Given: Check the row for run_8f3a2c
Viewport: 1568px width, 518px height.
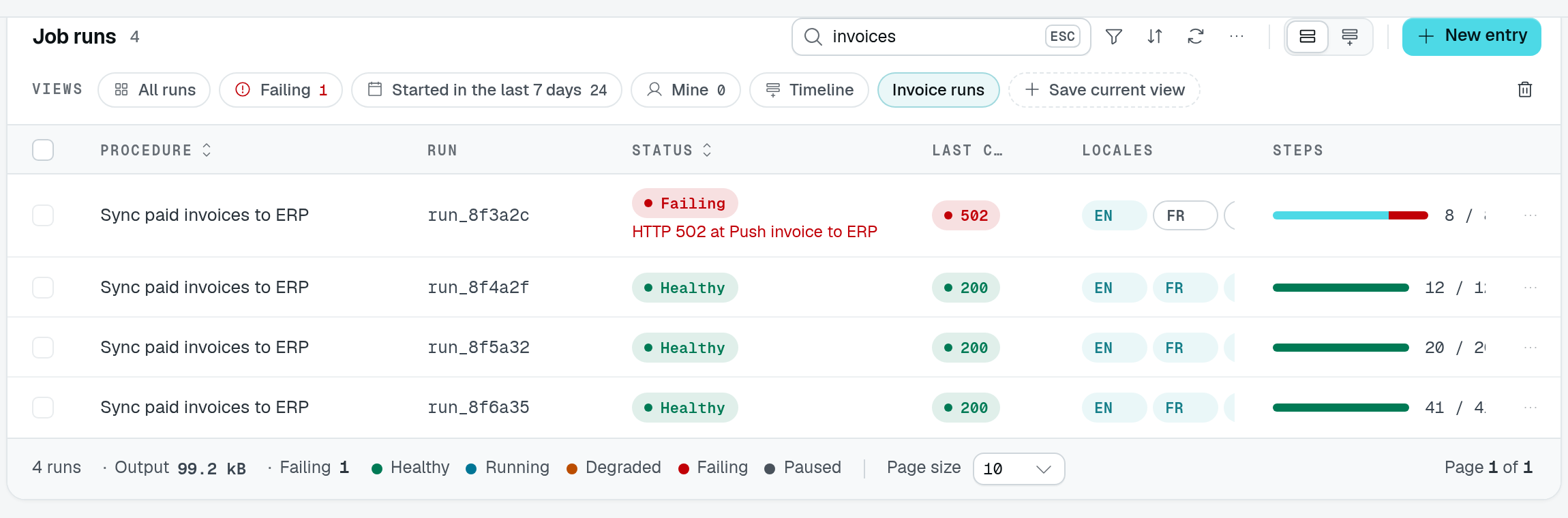Looking at the screenshot, I should tap(43, 215).
